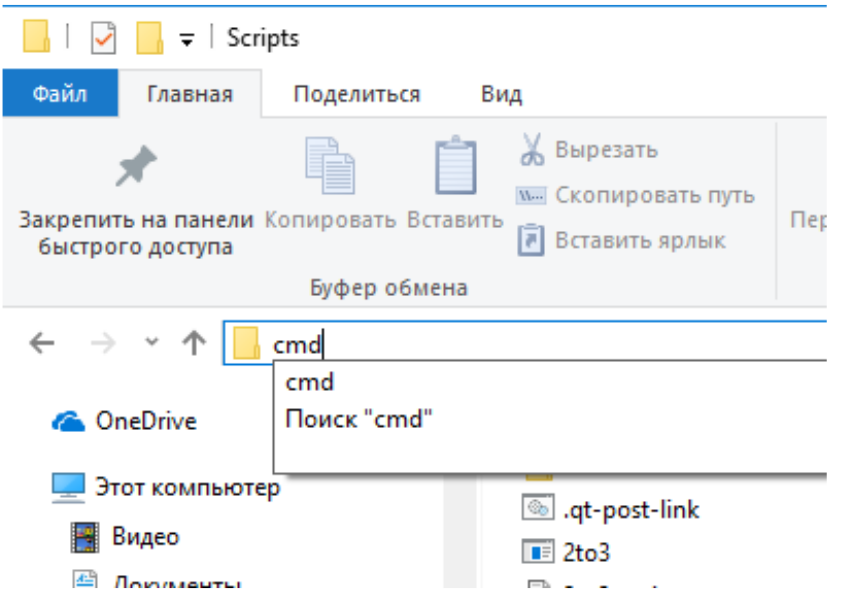Go up one folder level arrow

pyautogui.click(x=192, y=344)
